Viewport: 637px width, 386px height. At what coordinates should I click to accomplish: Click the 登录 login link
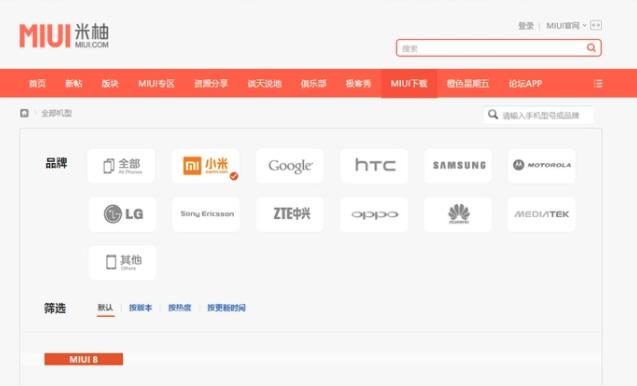click(526, 26)
